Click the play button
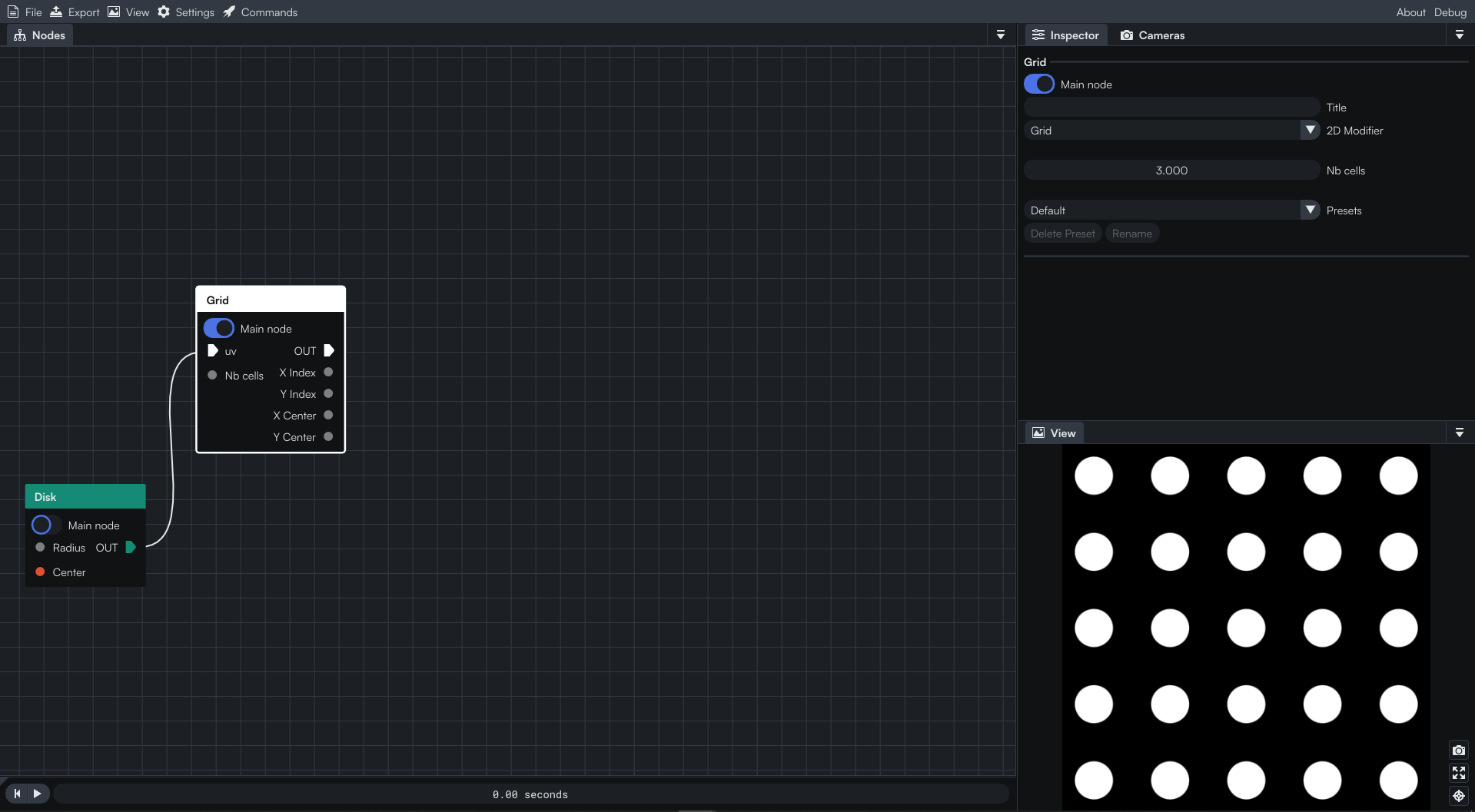1475x812 pixels. point(38,794)
